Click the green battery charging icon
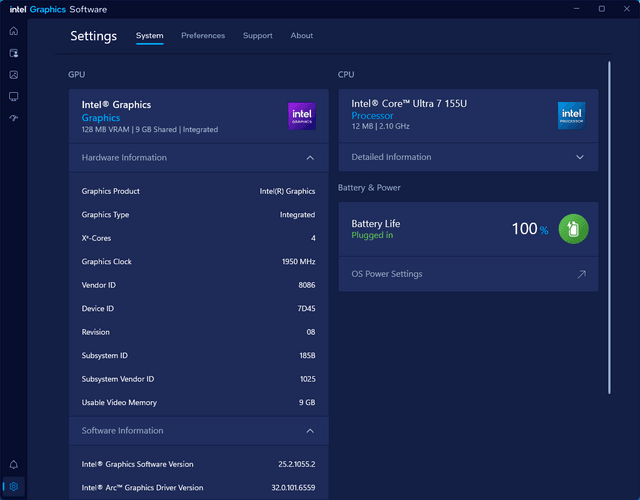 coord(573,229)
